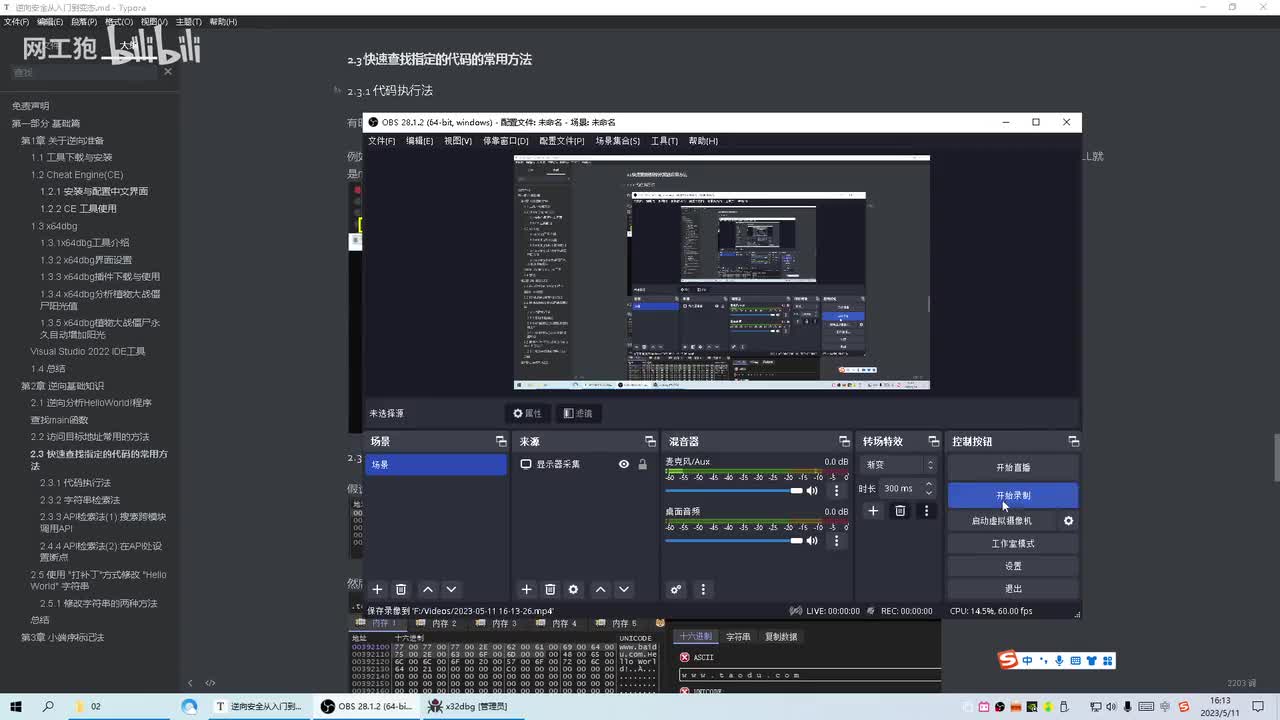Pop out the 转场特效 dock panel

933,441
